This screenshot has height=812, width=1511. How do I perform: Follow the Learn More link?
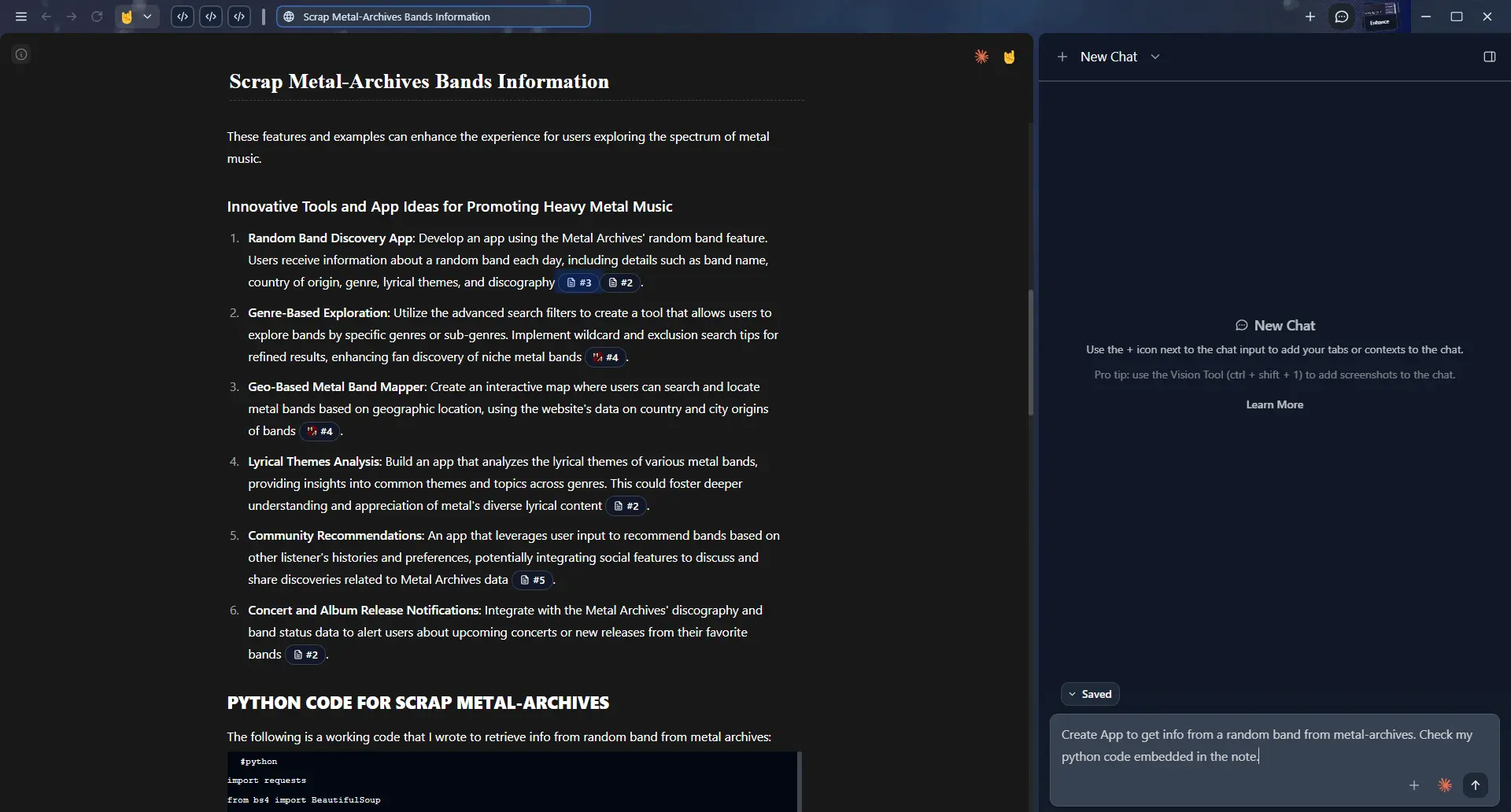(x=1274, y=404)
